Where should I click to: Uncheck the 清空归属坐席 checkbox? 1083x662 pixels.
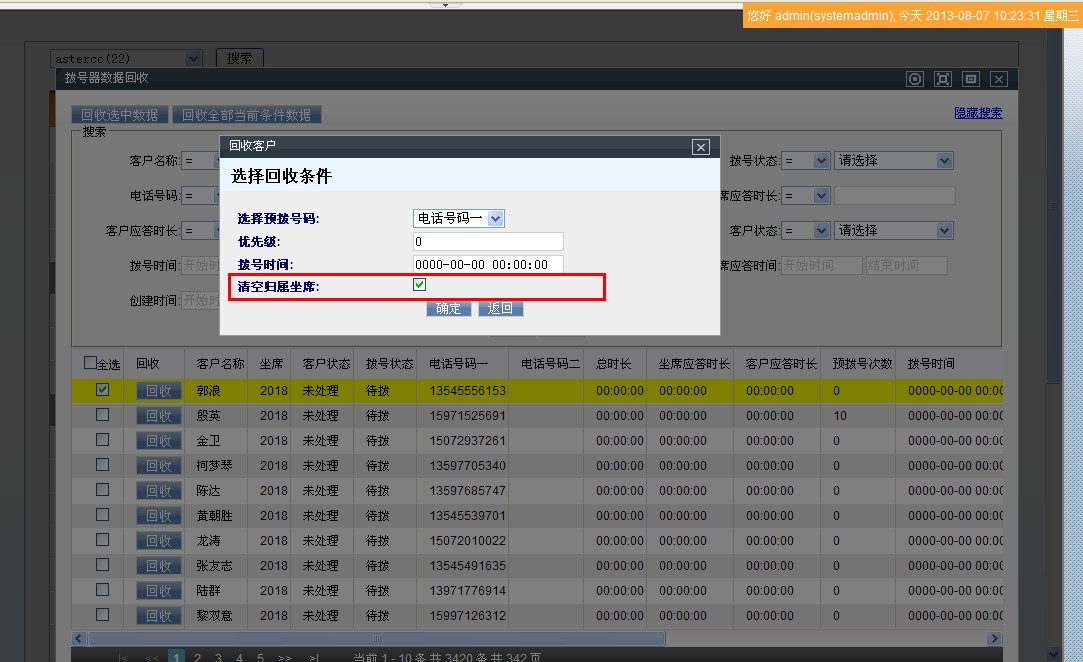(420, 286)
